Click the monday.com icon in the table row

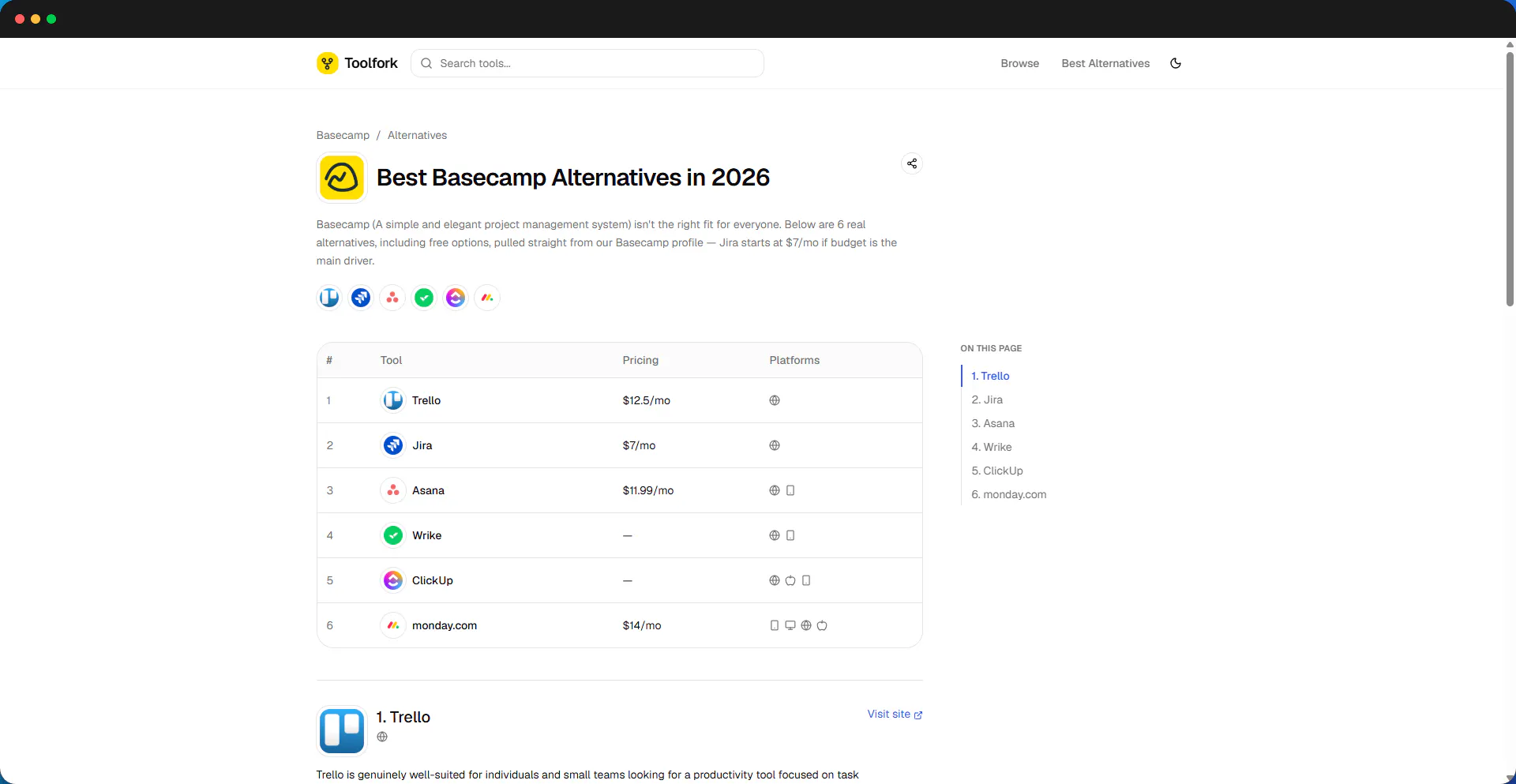[x=393, y=625]
